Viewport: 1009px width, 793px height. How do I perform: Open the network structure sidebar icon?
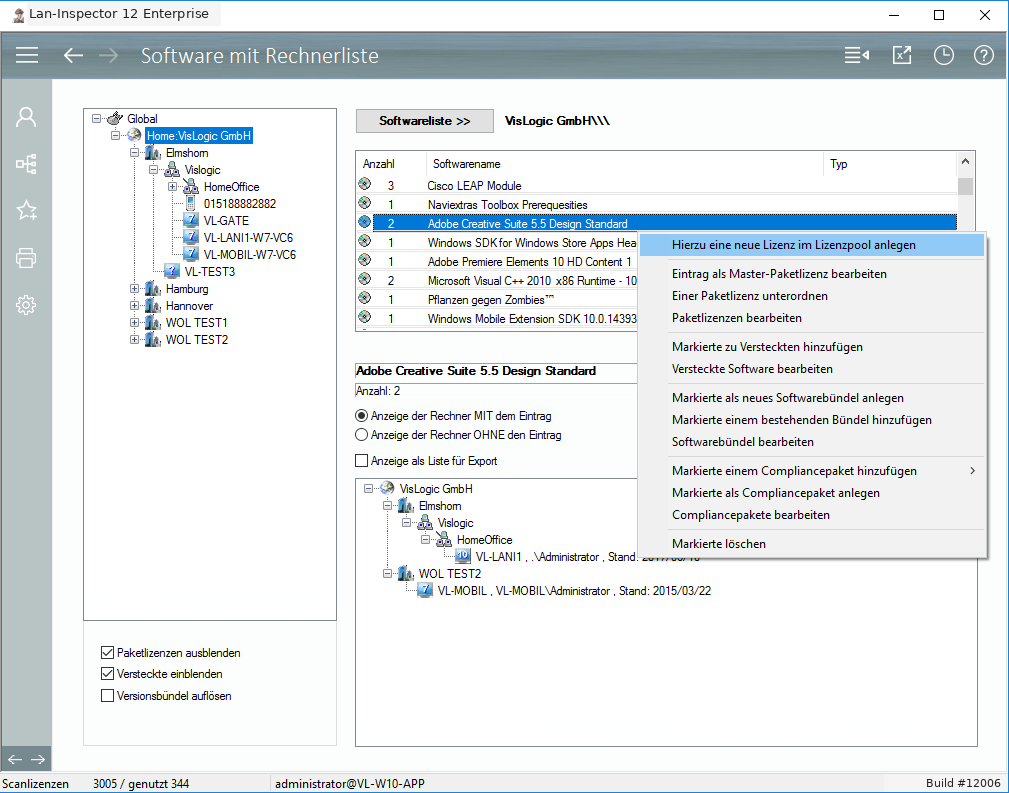coord(26,163)
